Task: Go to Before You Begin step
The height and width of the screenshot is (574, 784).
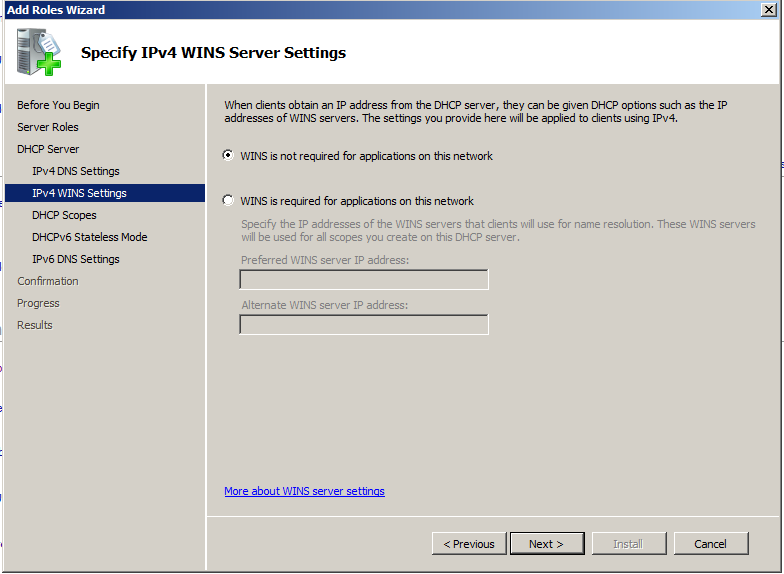Action: [58, 105]
